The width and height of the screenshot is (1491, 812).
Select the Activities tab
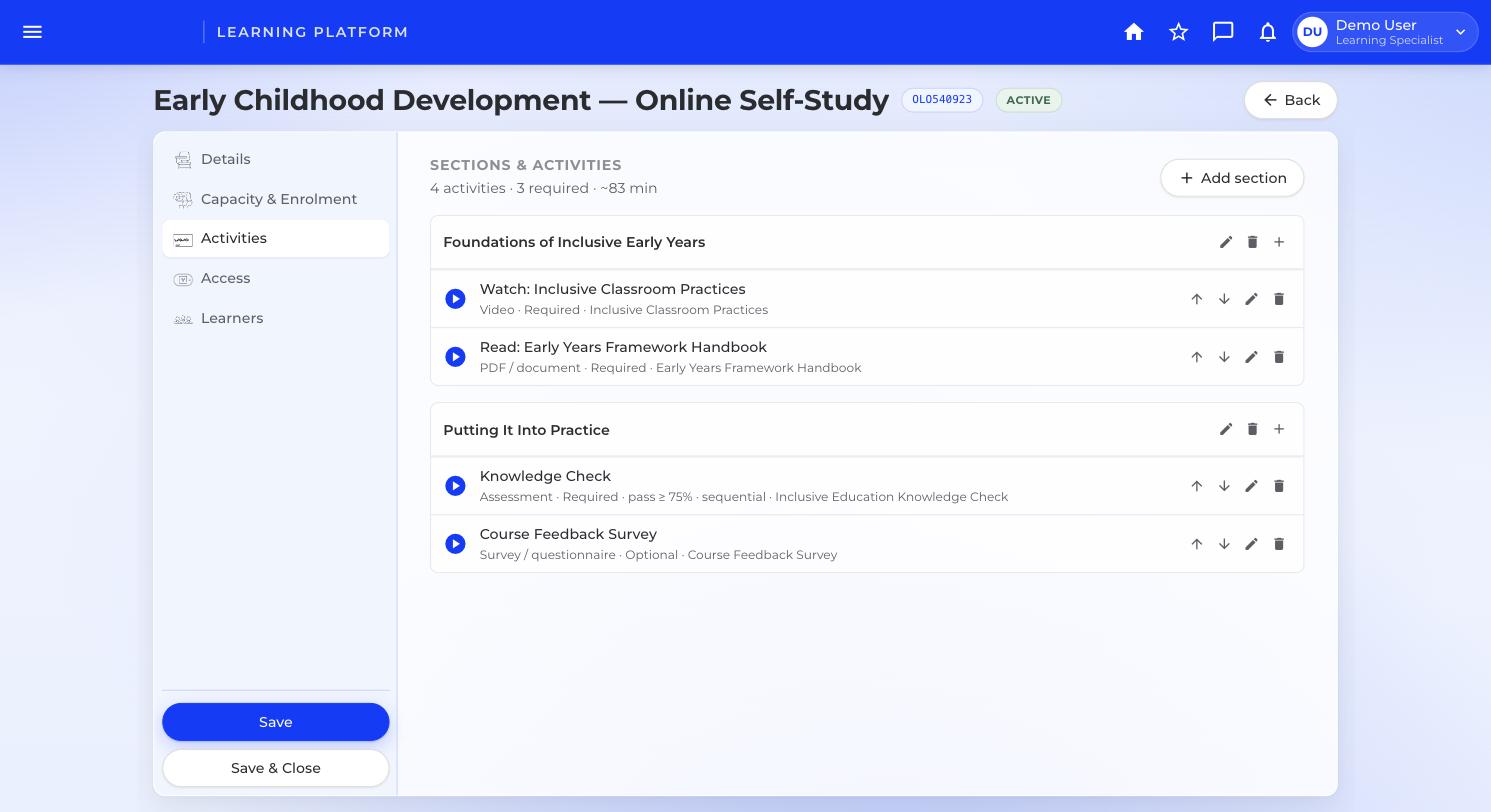tap(276, 238)
